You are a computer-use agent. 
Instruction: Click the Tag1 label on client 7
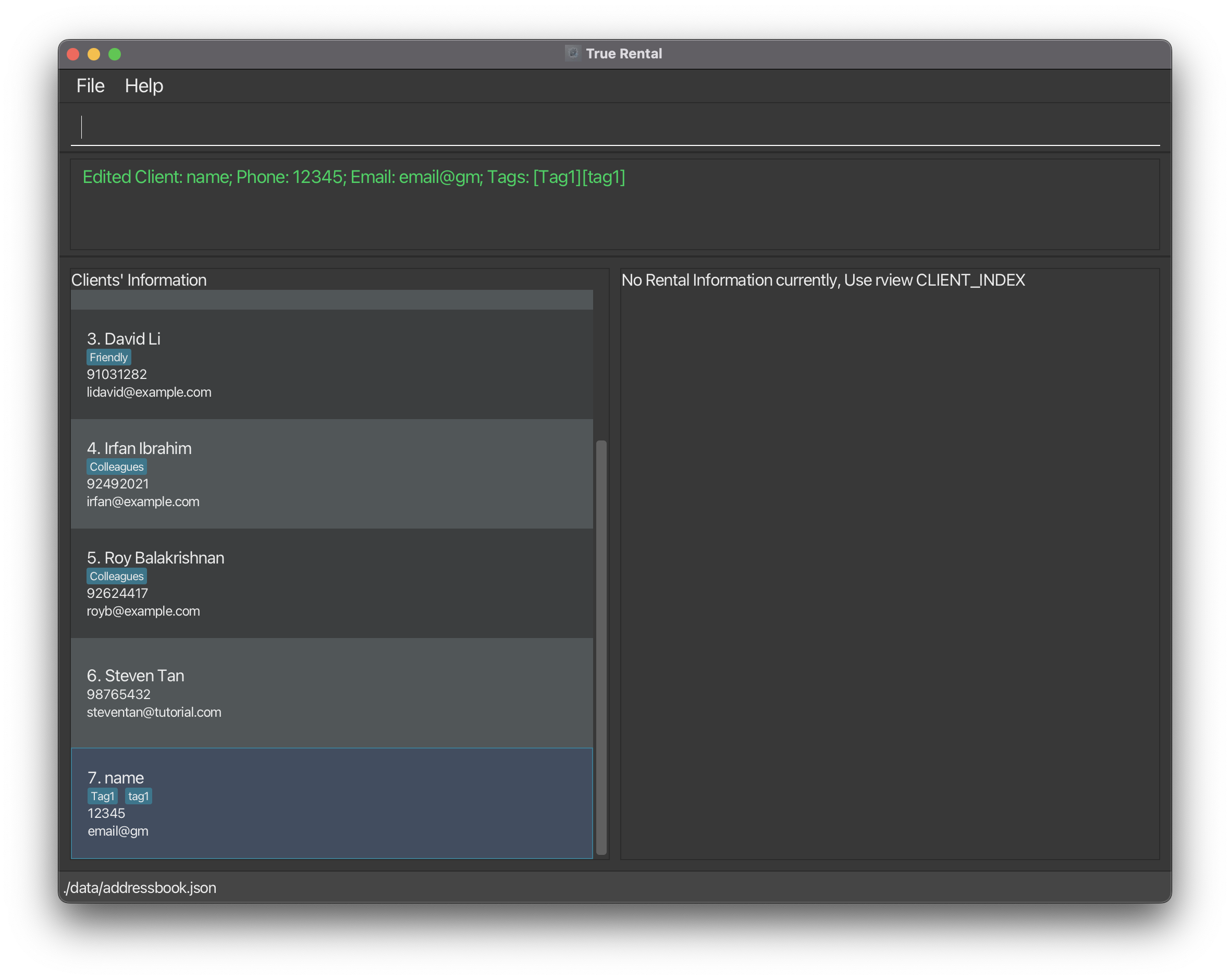click(103, 796)
